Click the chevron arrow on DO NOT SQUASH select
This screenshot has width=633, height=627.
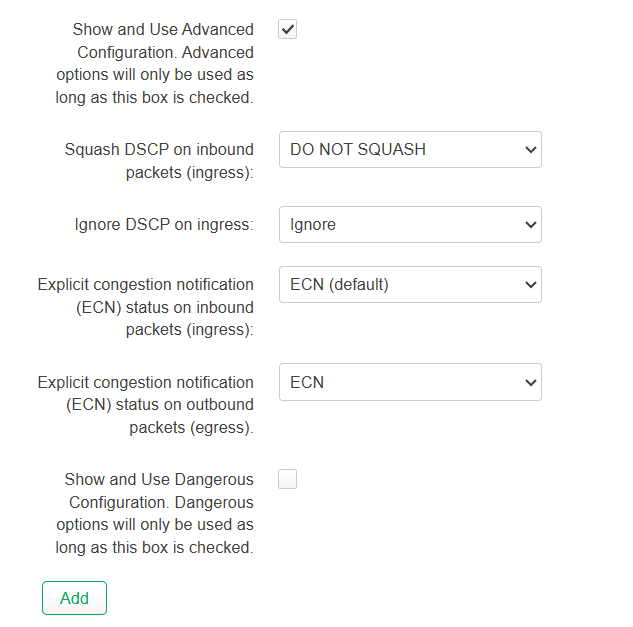[530, 150]
